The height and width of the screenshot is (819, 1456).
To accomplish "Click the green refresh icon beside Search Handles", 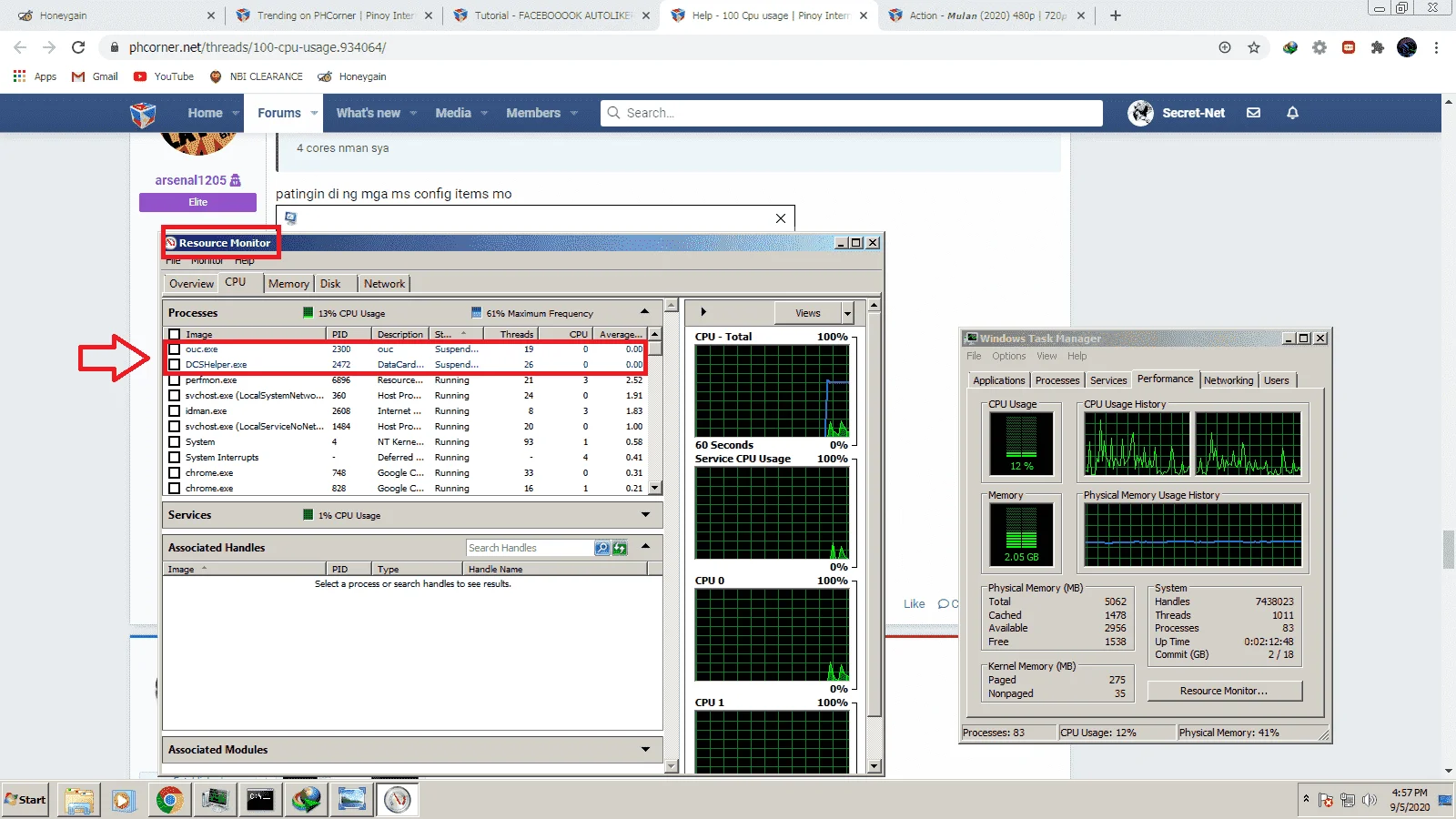I will (x=620, y=548).
